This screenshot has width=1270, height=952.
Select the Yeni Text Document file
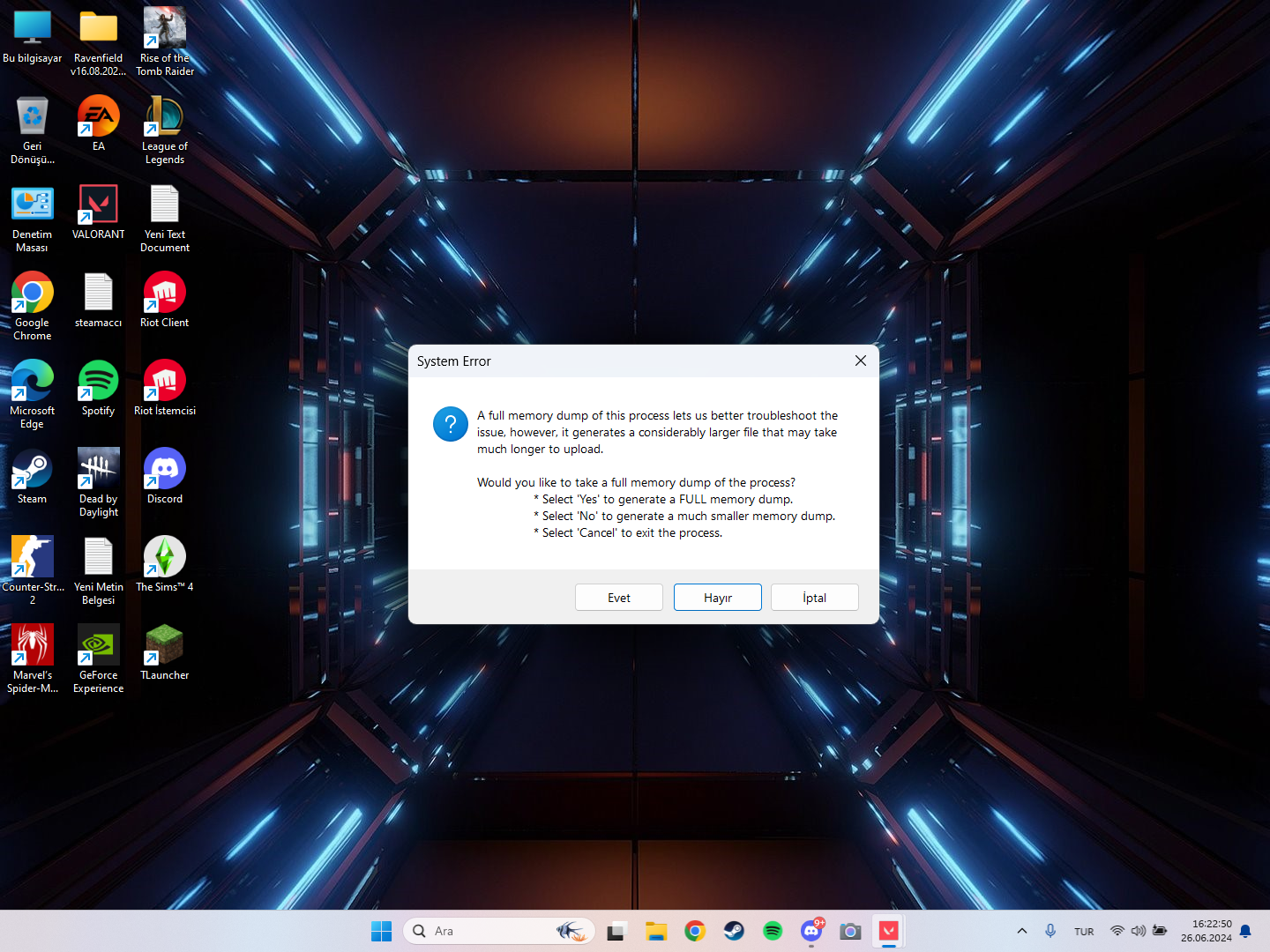(165, 218)
